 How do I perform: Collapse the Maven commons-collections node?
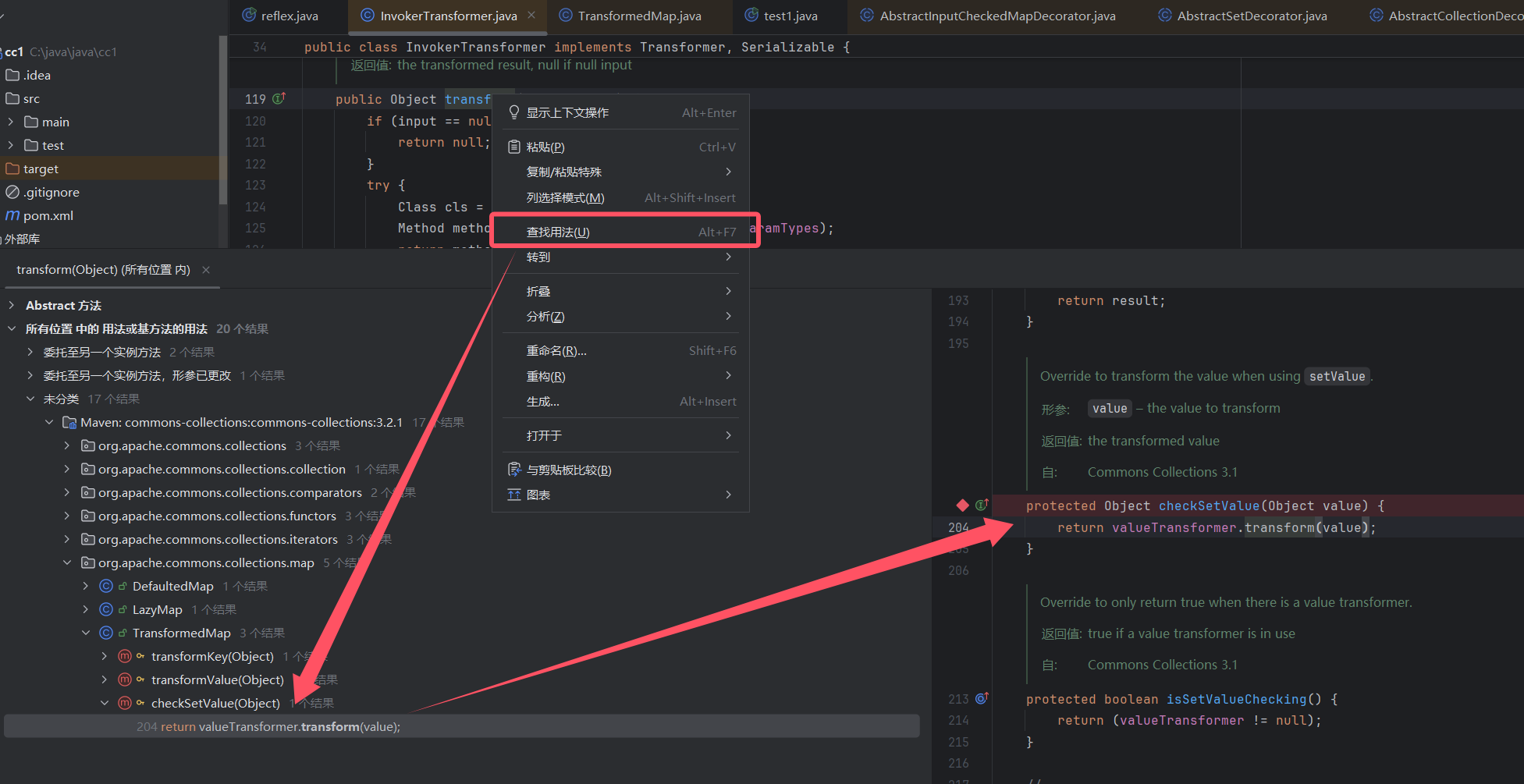tap(49, 422)
